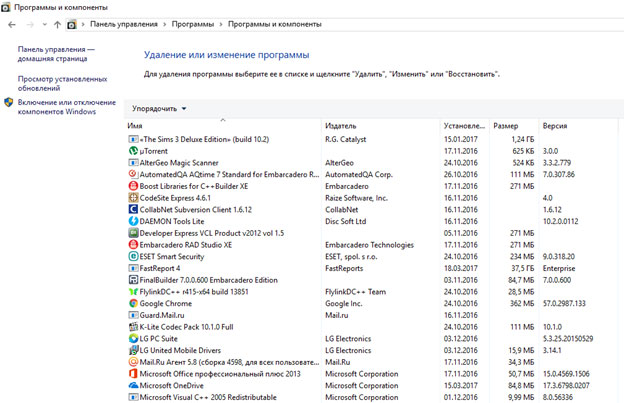Sort by the 'Размер' column header
The image size is (624, 403).
click(x=505, y=126)
